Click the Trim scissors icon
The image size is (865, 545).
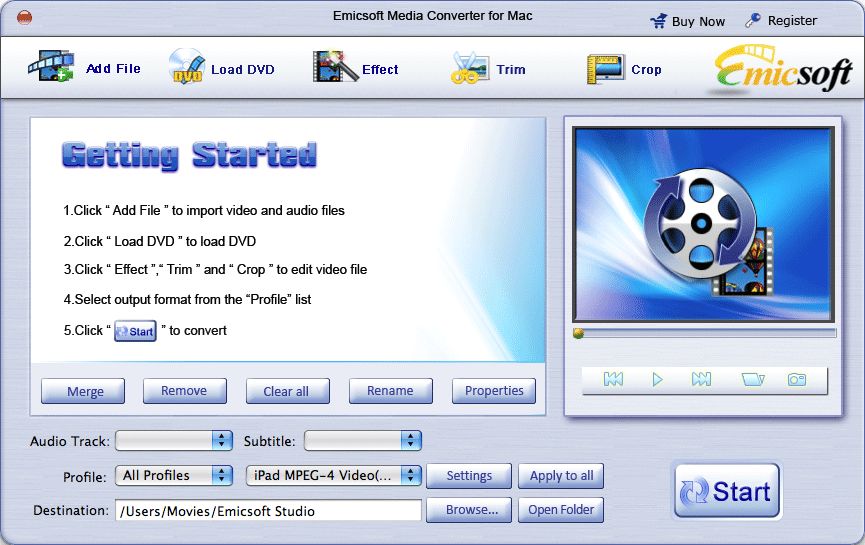(469, 67)
